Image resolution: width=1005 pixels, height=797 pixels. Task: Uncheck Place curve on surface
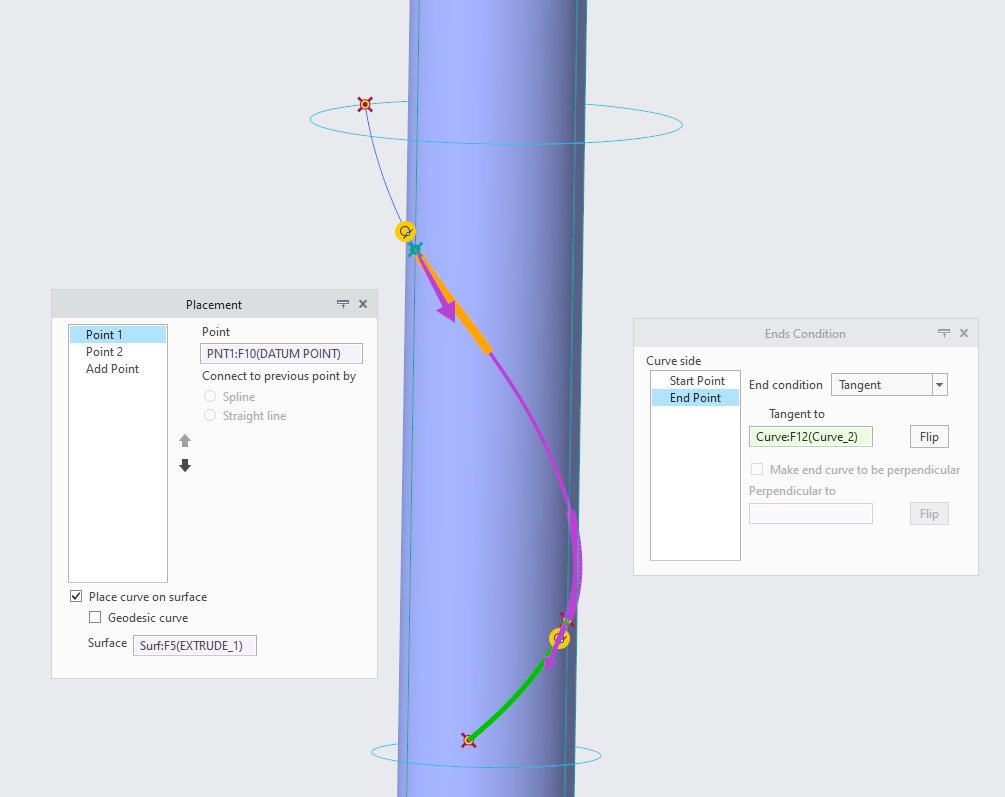pos(76,596)
